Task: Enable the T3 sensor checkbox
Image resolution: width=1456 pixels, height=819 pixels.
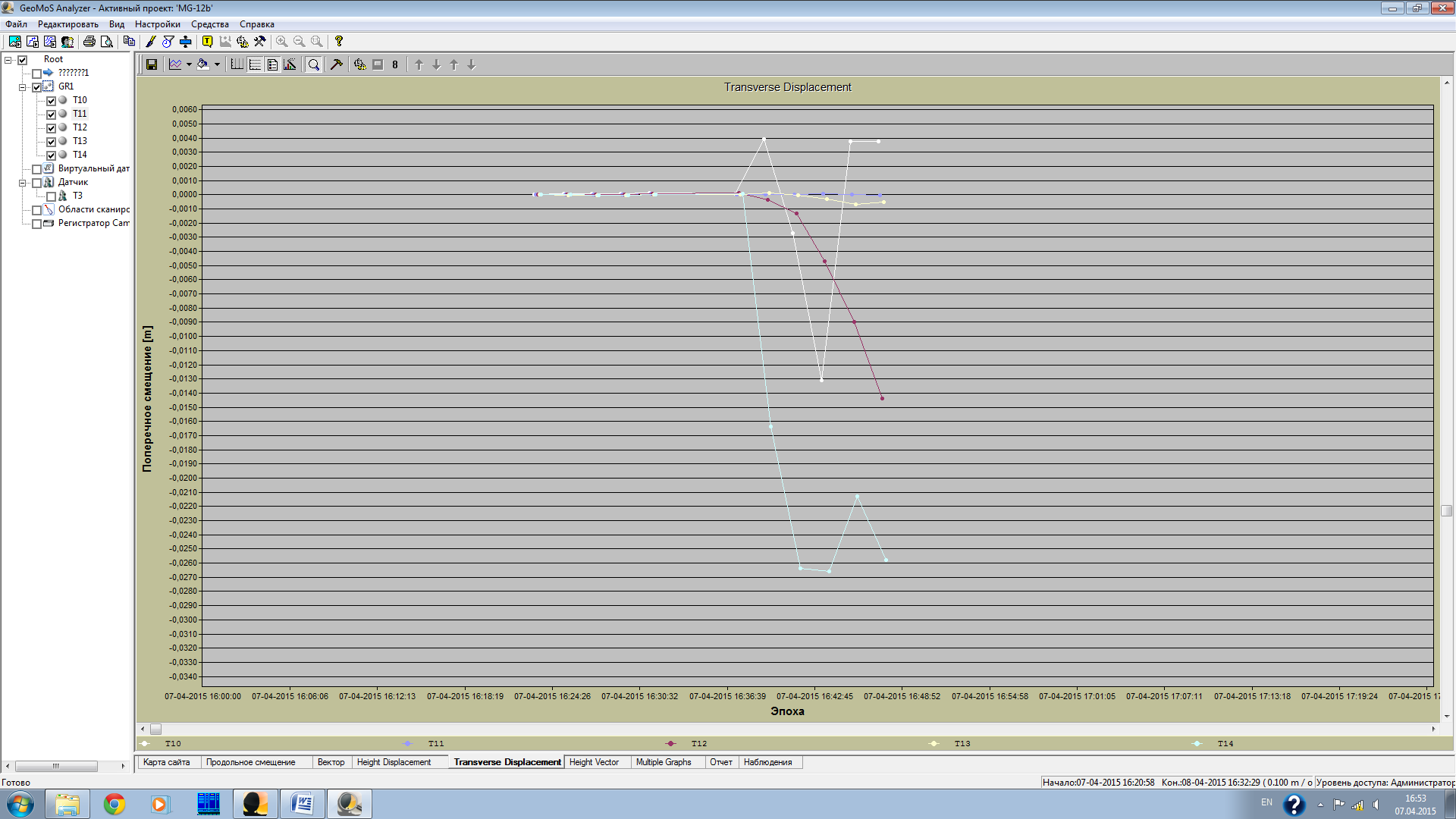Action: 52,196
